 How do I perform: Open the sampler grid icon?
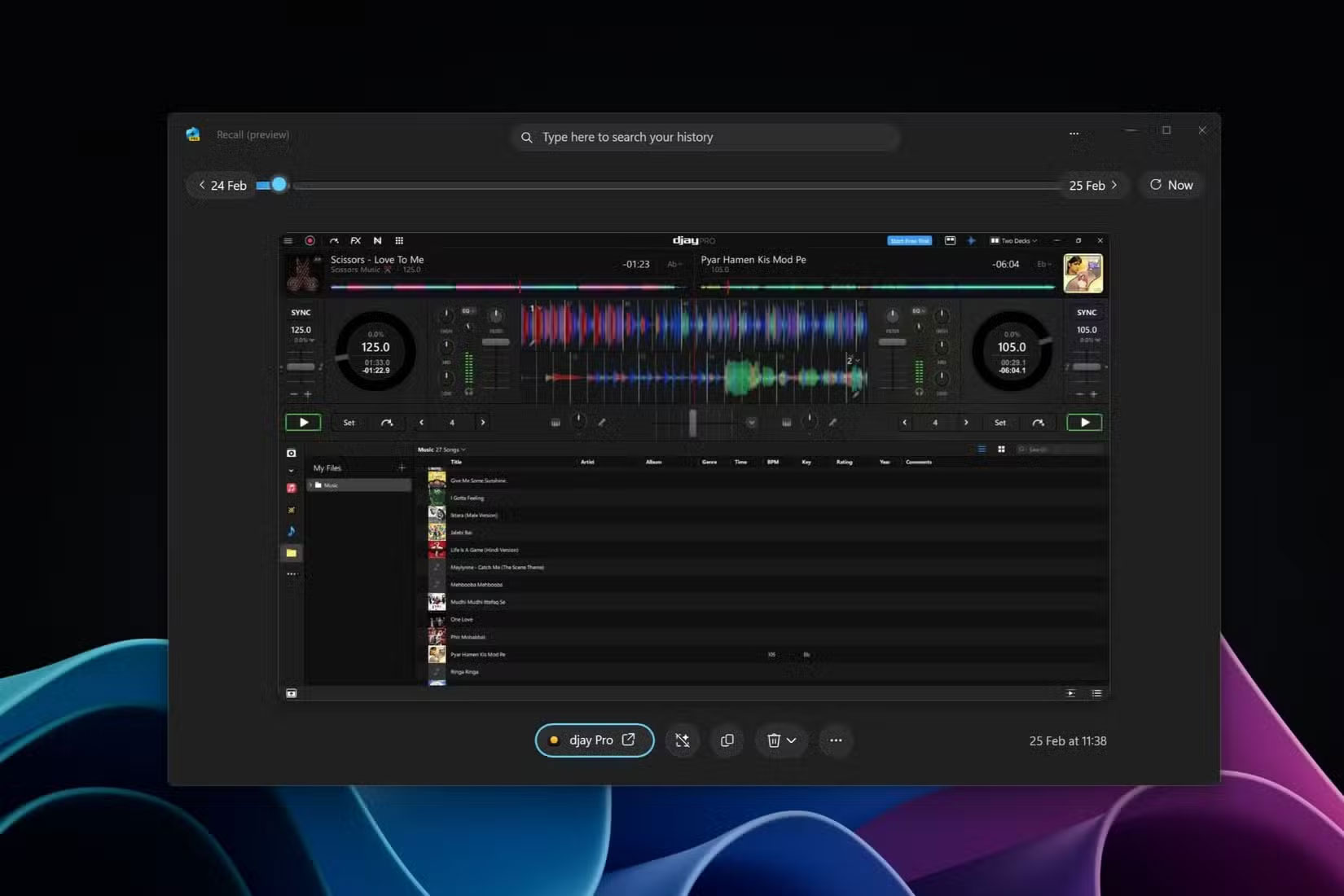[399, 241]
